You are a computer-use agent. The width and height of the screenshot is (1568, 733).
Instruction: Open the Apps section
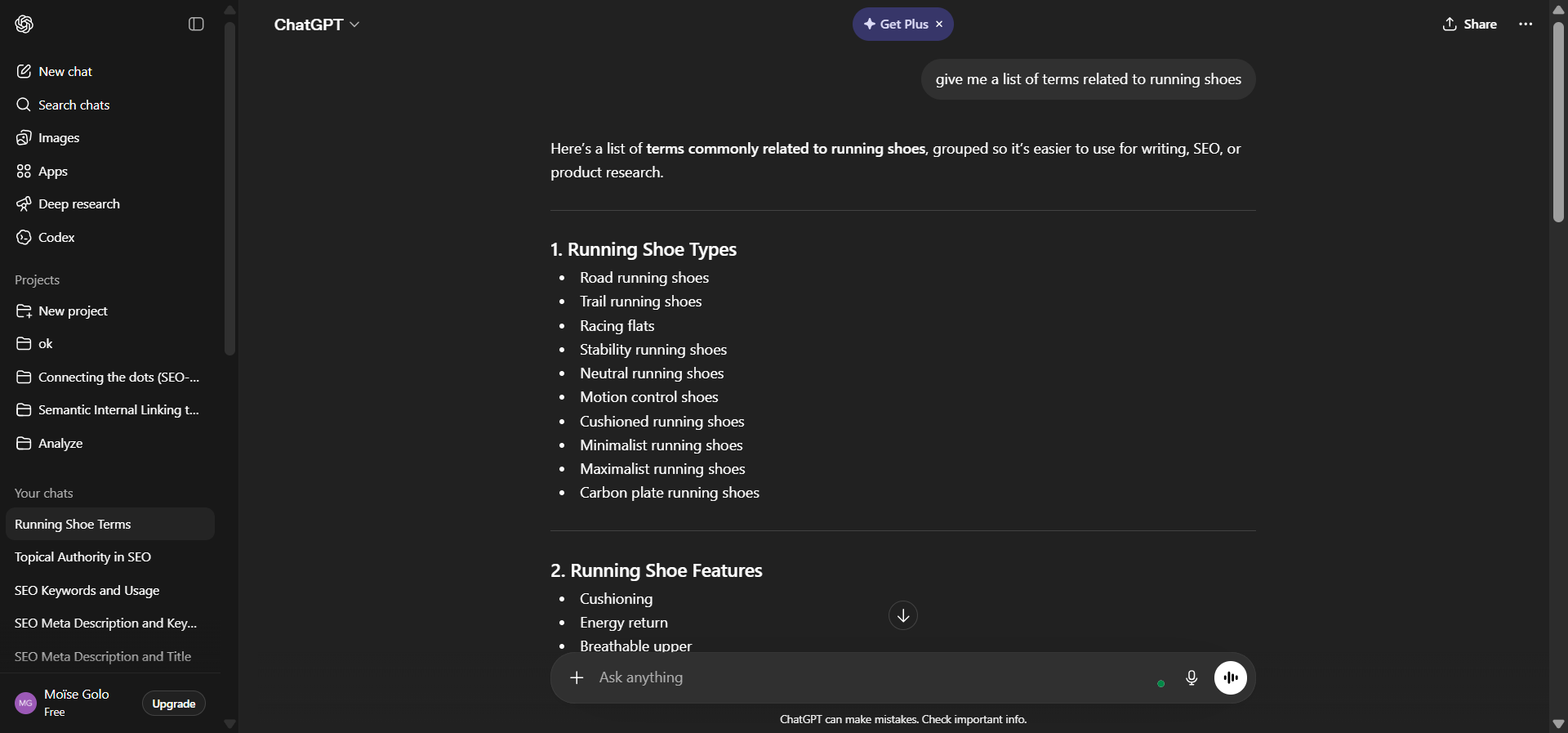coord(109,172)
